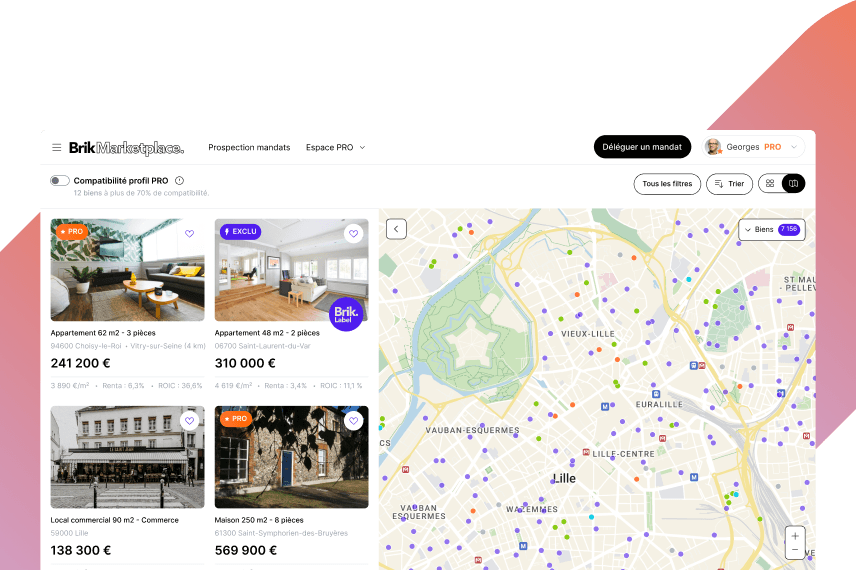Click title Local commercial 90 m2 - Commerce
The width and height of the screenshot is (856, 570).
[115, 520]
